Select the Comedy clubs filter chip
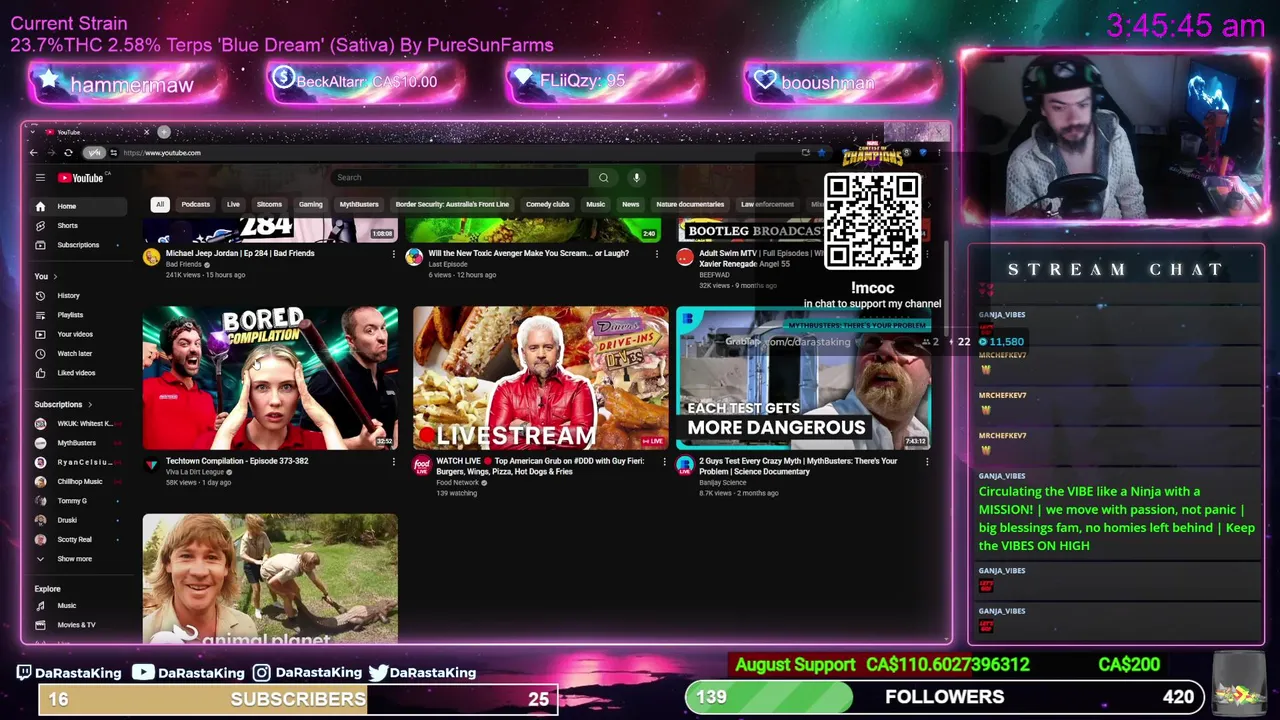This screenshot has height=720, width=1280. point(547,204)
